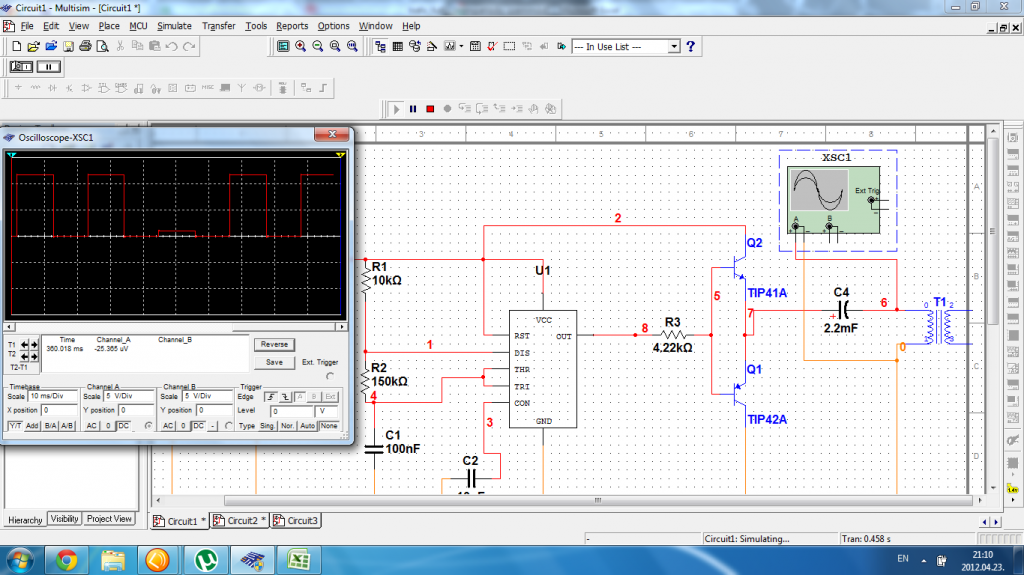Screen dimensions: 1024x575
Task: Click the Undo arrow icon
Action: click(x=172, y=47)
